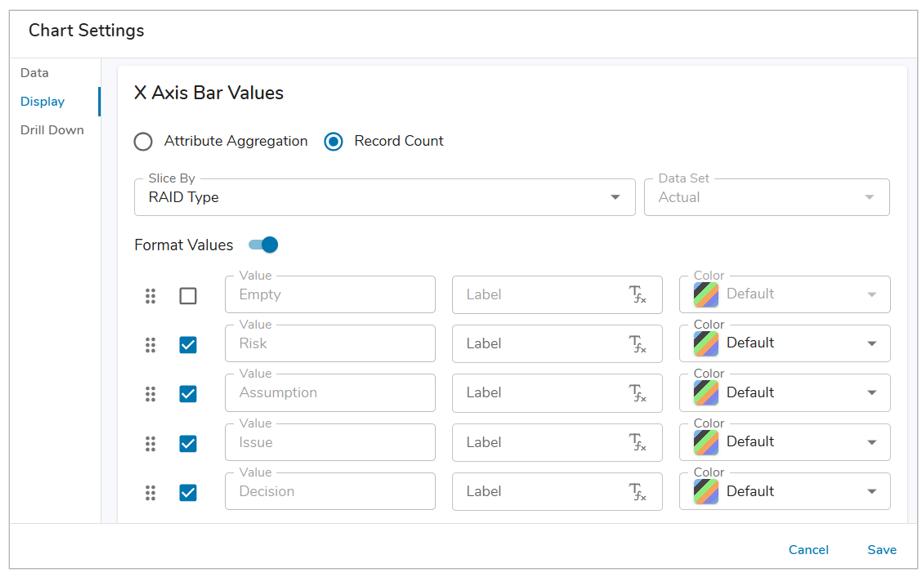Expand the Color dropdown for Risk

[871, 344]
